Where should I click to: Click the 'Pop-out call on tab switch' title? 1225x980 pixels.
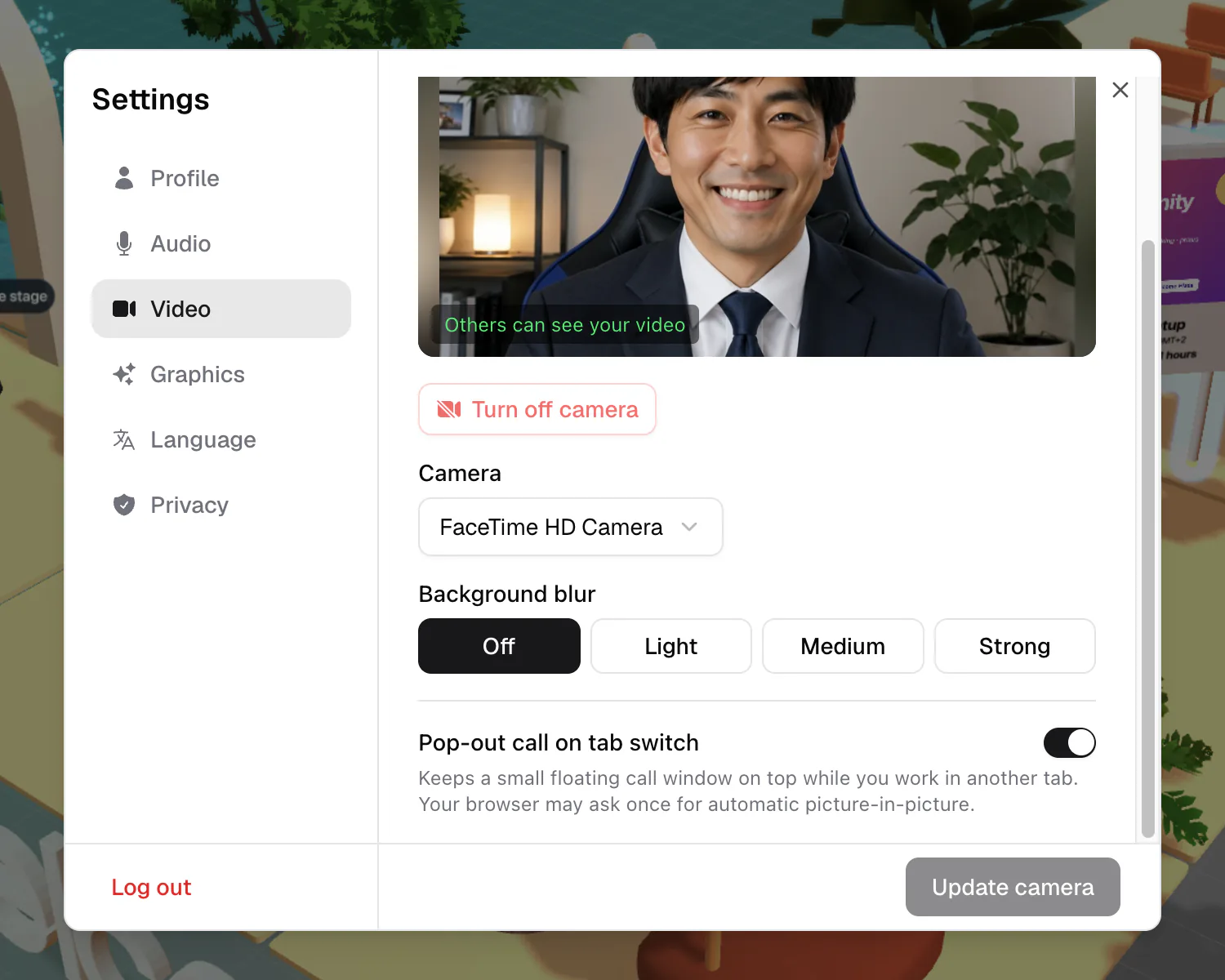pyautogui.click(x=559, y=742)
